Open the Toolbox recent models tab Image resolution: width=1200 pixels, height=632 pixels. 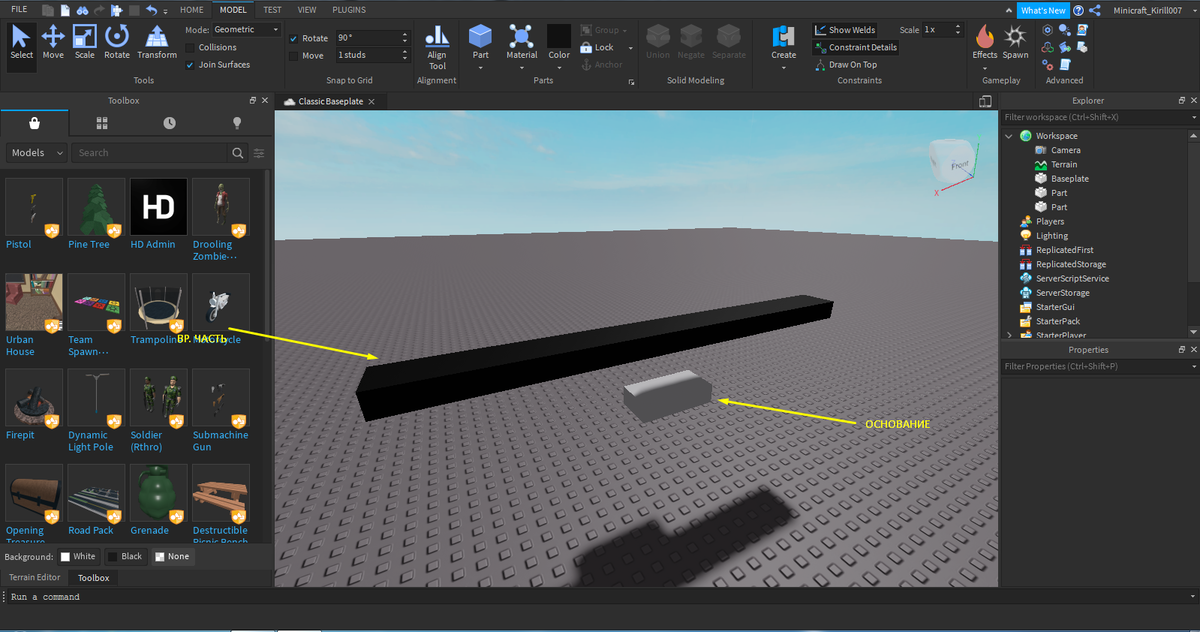(169, 123)
